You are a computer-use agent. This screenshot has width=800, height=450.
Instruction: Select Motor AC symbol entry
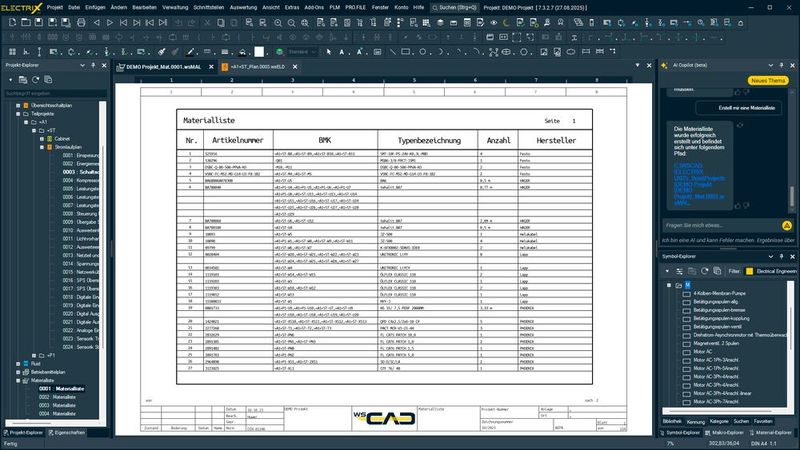pyautogui.click(x=702, y=352)
